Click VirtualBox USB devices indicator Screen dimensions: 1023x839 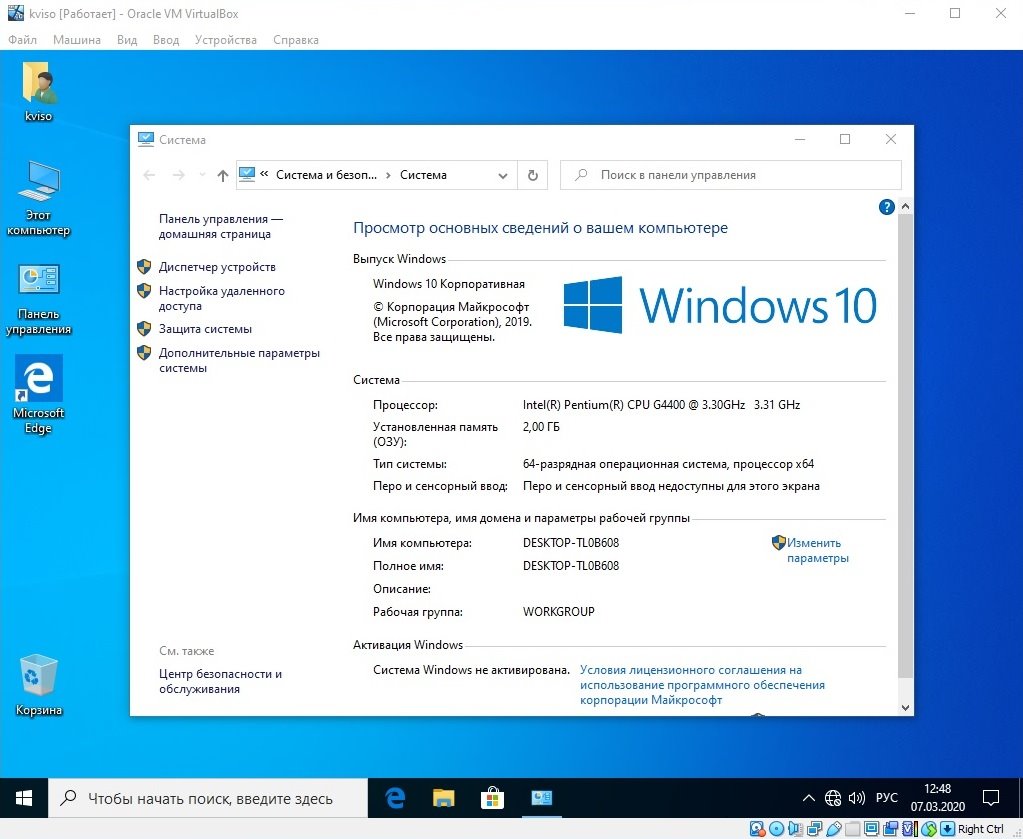[x=834, y=829]
